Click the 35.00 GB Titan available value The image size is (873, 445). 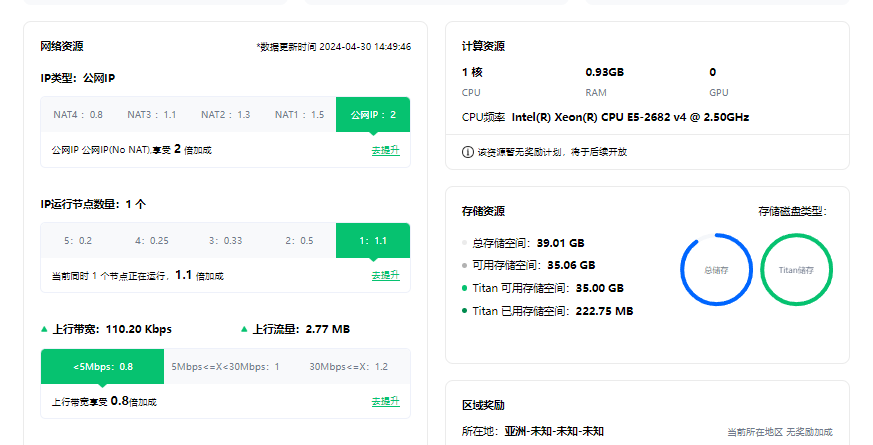600,288
